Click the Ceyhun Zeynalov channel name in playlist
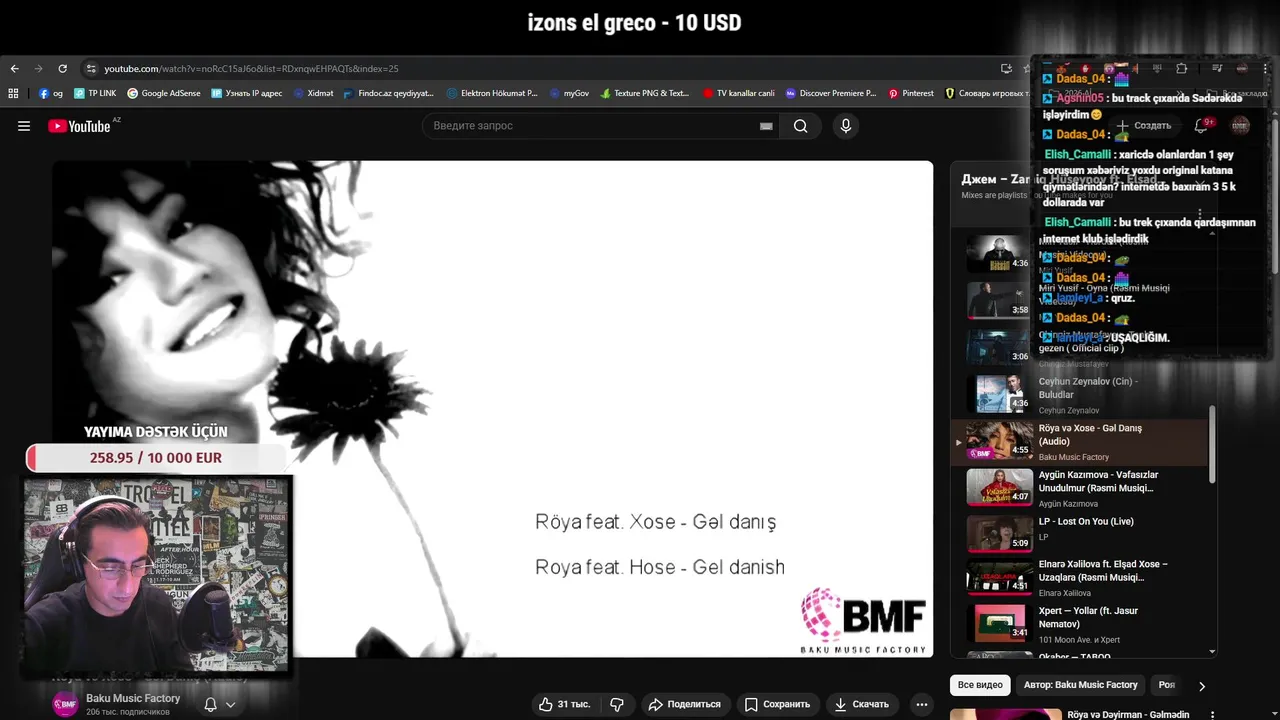 1068,410
